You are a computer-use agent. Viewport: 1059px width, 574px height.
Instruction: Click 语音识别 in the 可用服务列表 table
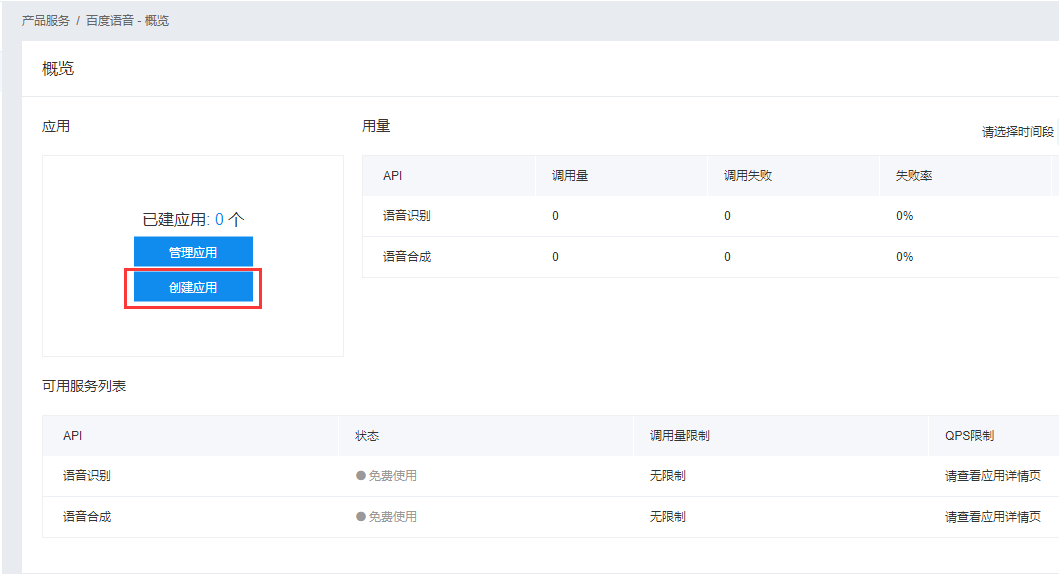pyautogui.click(x=87, y=476)
